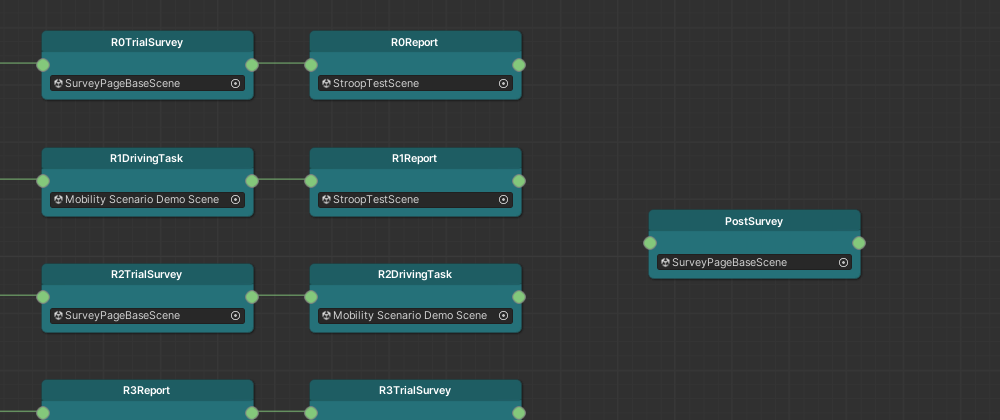The height and width of the screenshot is (420, 1000).
Task: Click SurveyPageBaseScene field in R0TrialSurvey node
Action: click(x=147, y=83)
